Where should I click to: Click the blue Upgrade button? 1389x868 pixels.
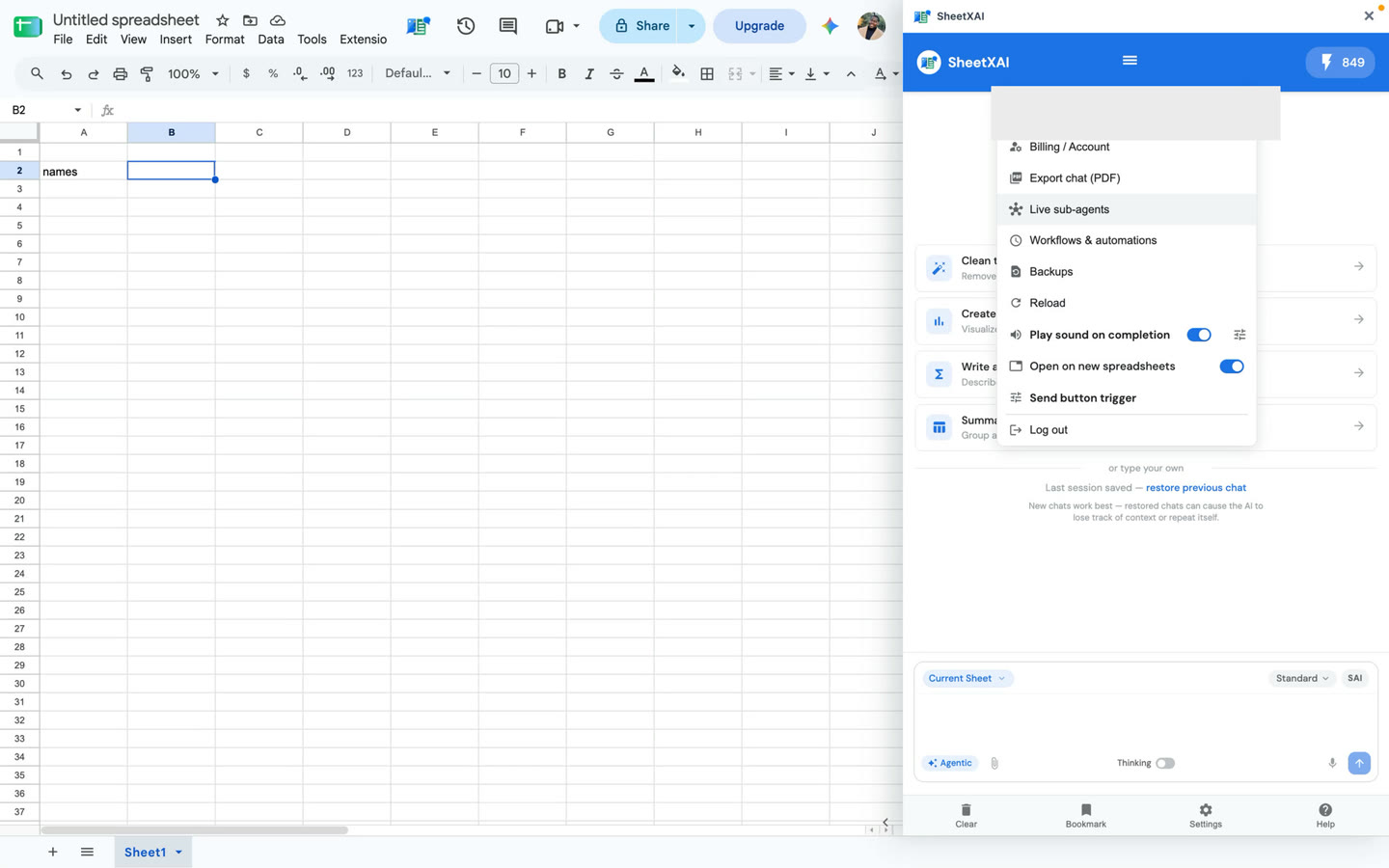pos(759,26)
